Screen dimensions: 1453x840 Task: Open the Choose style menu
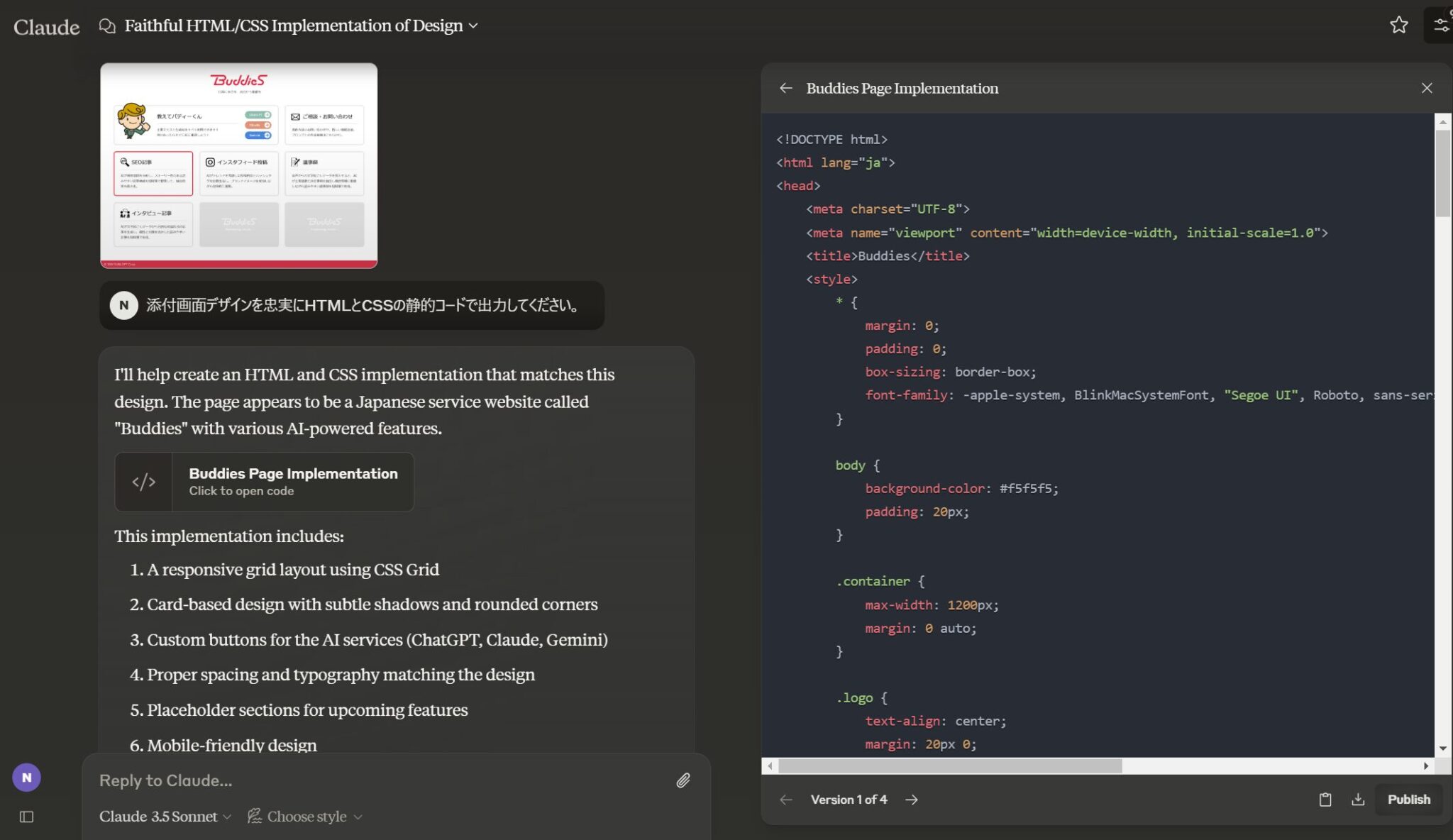[x=304, y=817]
